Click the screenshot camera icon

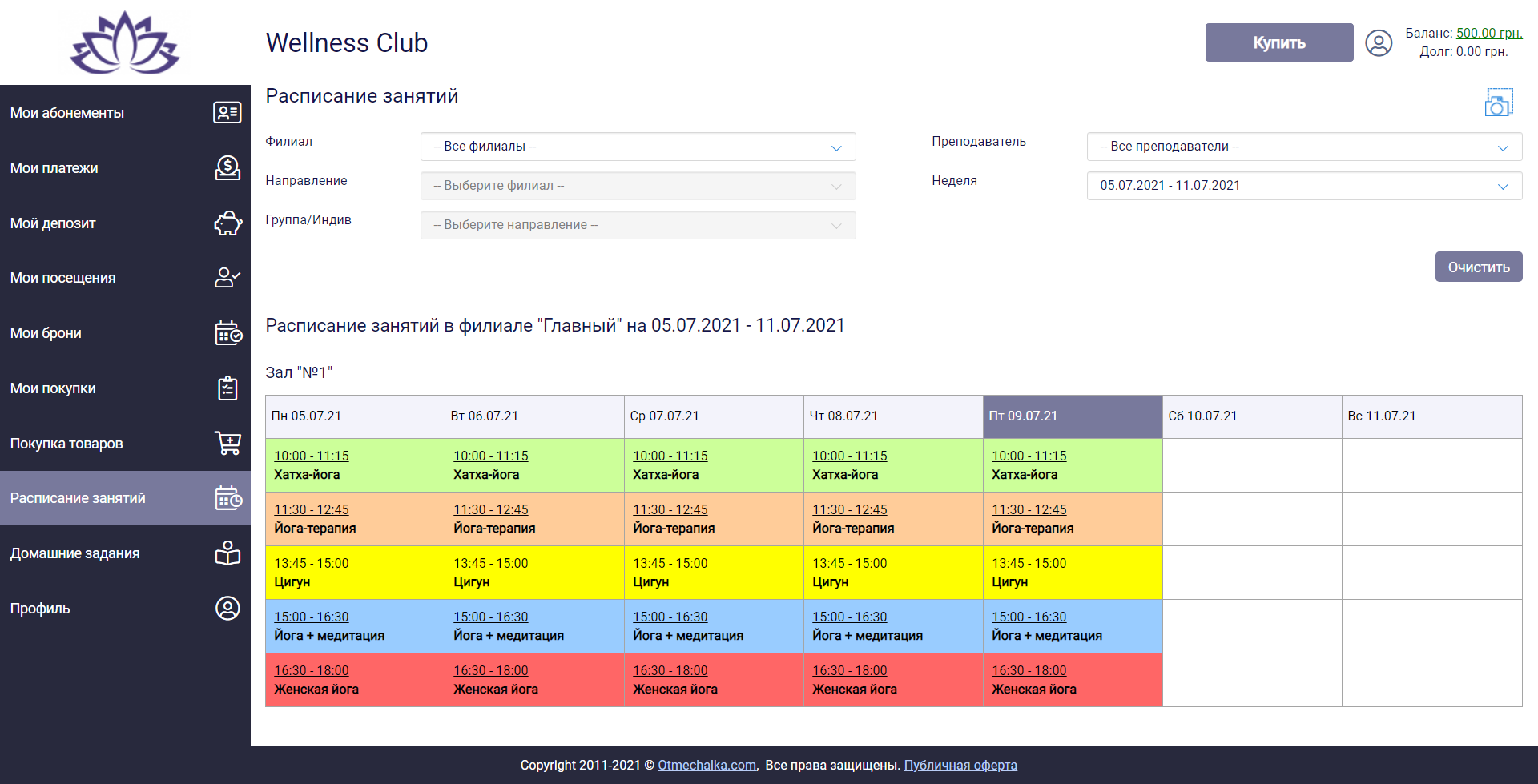tap(1498, 103)
